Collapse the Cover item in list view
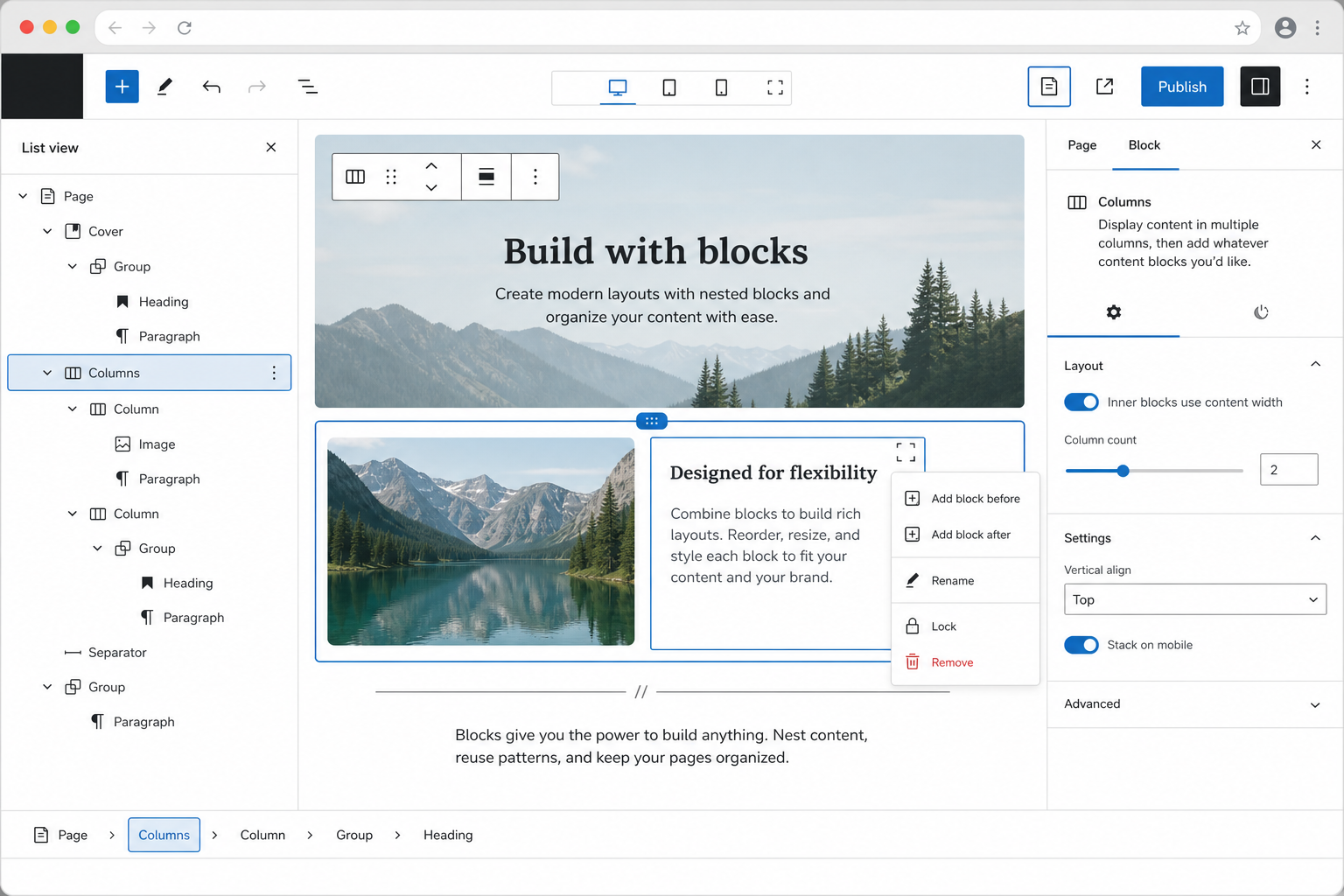Screen dimensions: 1344x896 click(x=47, y=231)
